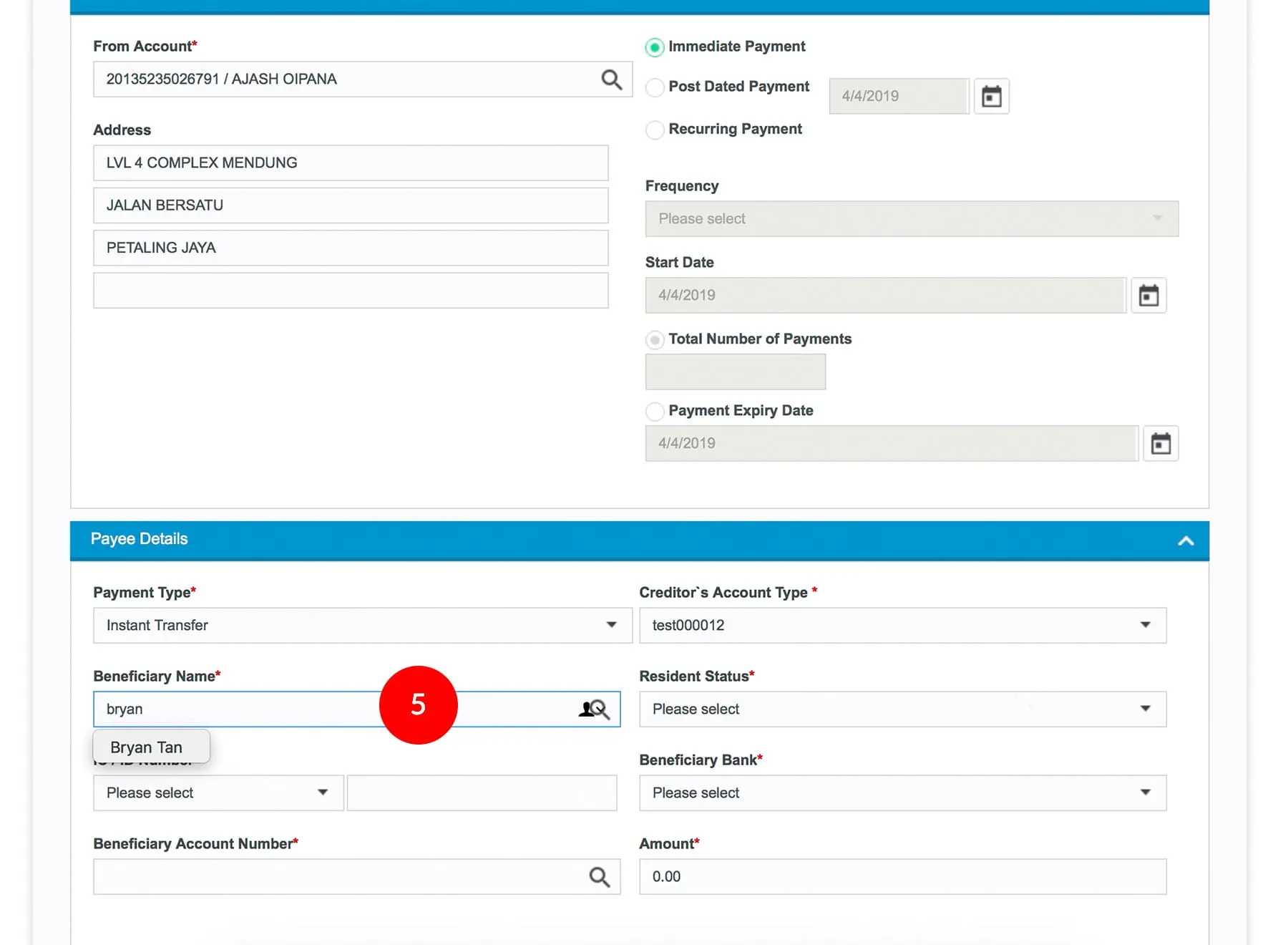The image size is (1288, 945).
Task: Click the From Account search magnifier icon
Action: pos(611,79)
